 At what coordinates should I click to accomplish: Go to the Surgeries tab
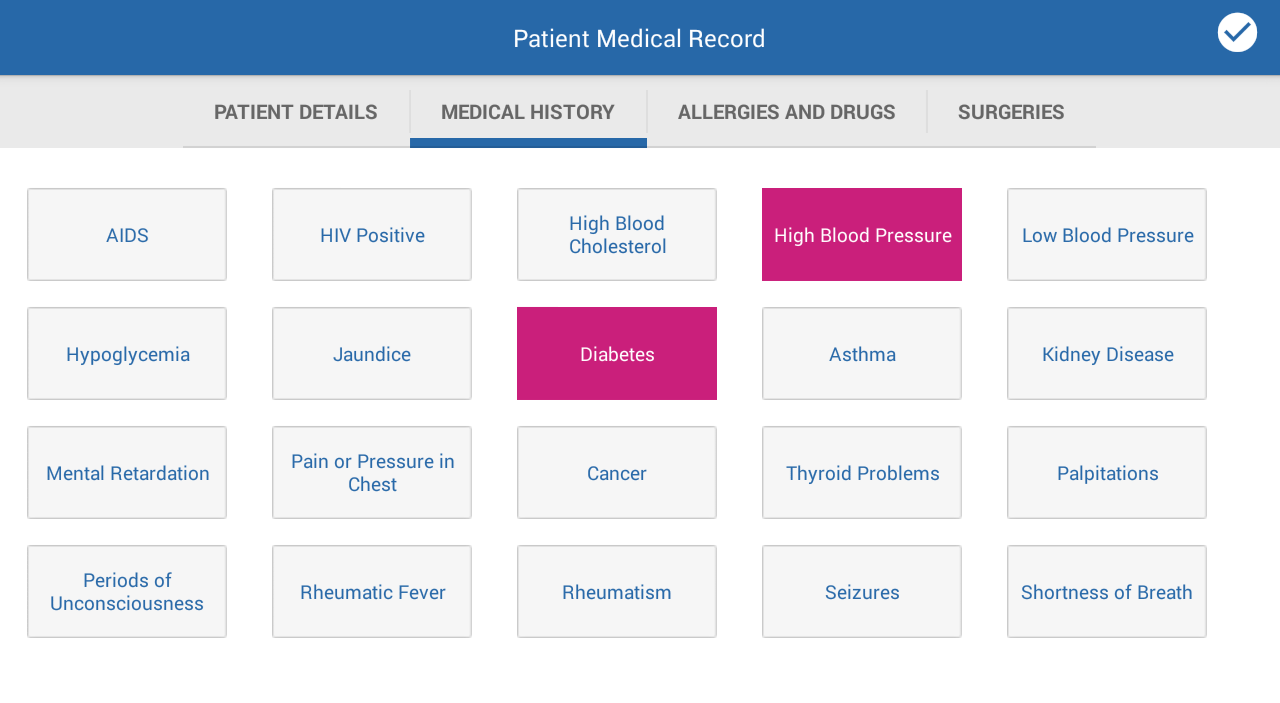point(1011,112)
